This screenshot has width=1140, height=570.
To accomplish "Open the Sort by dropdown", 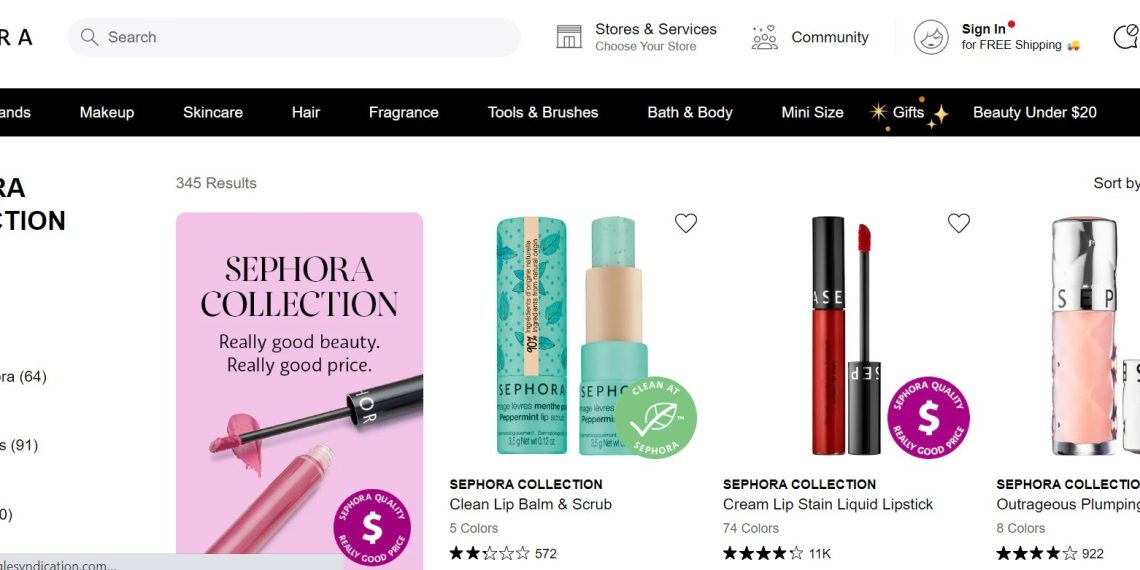I will tap(1116, 183).
